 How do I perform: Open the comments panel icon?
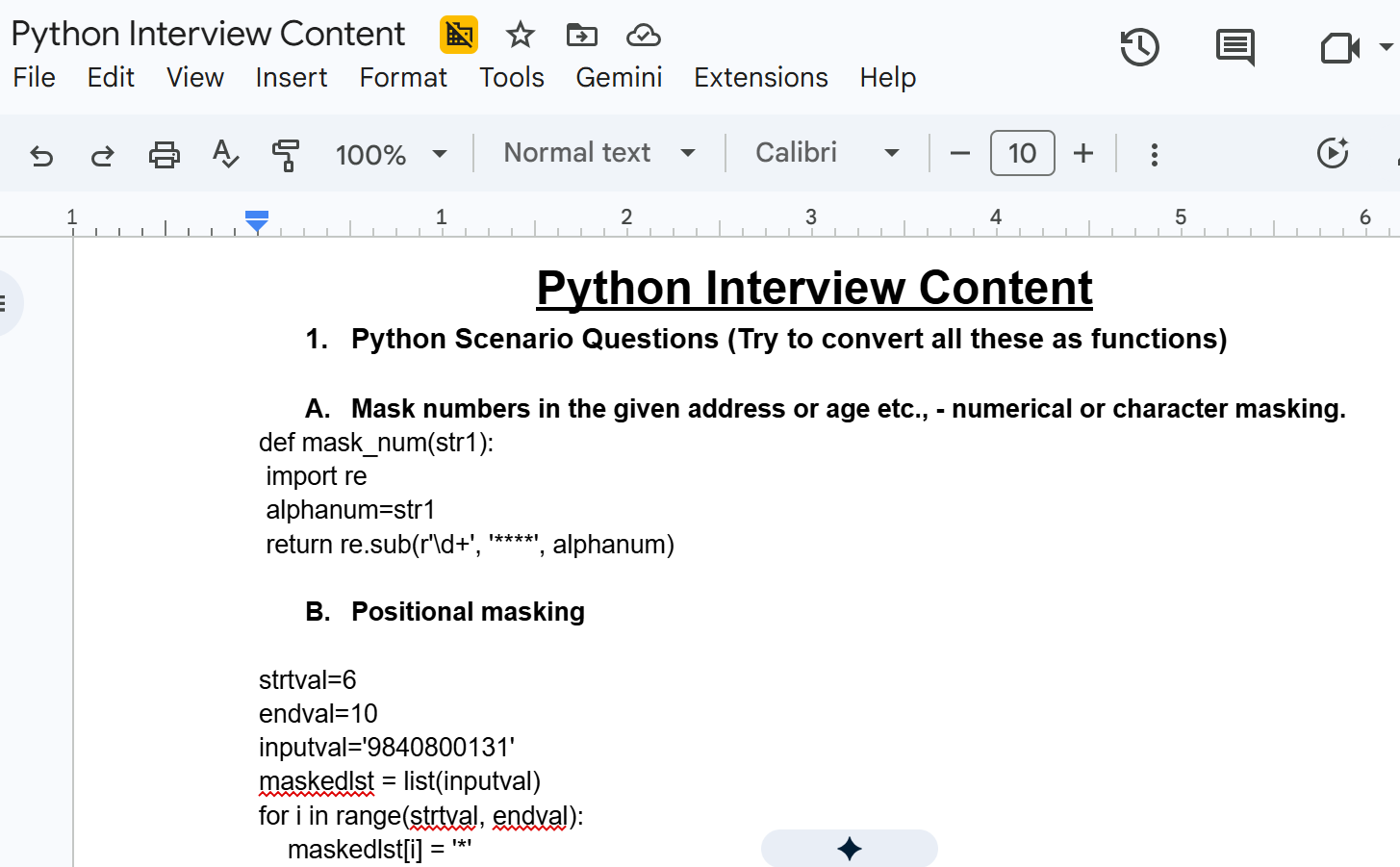coord(1235,47)
